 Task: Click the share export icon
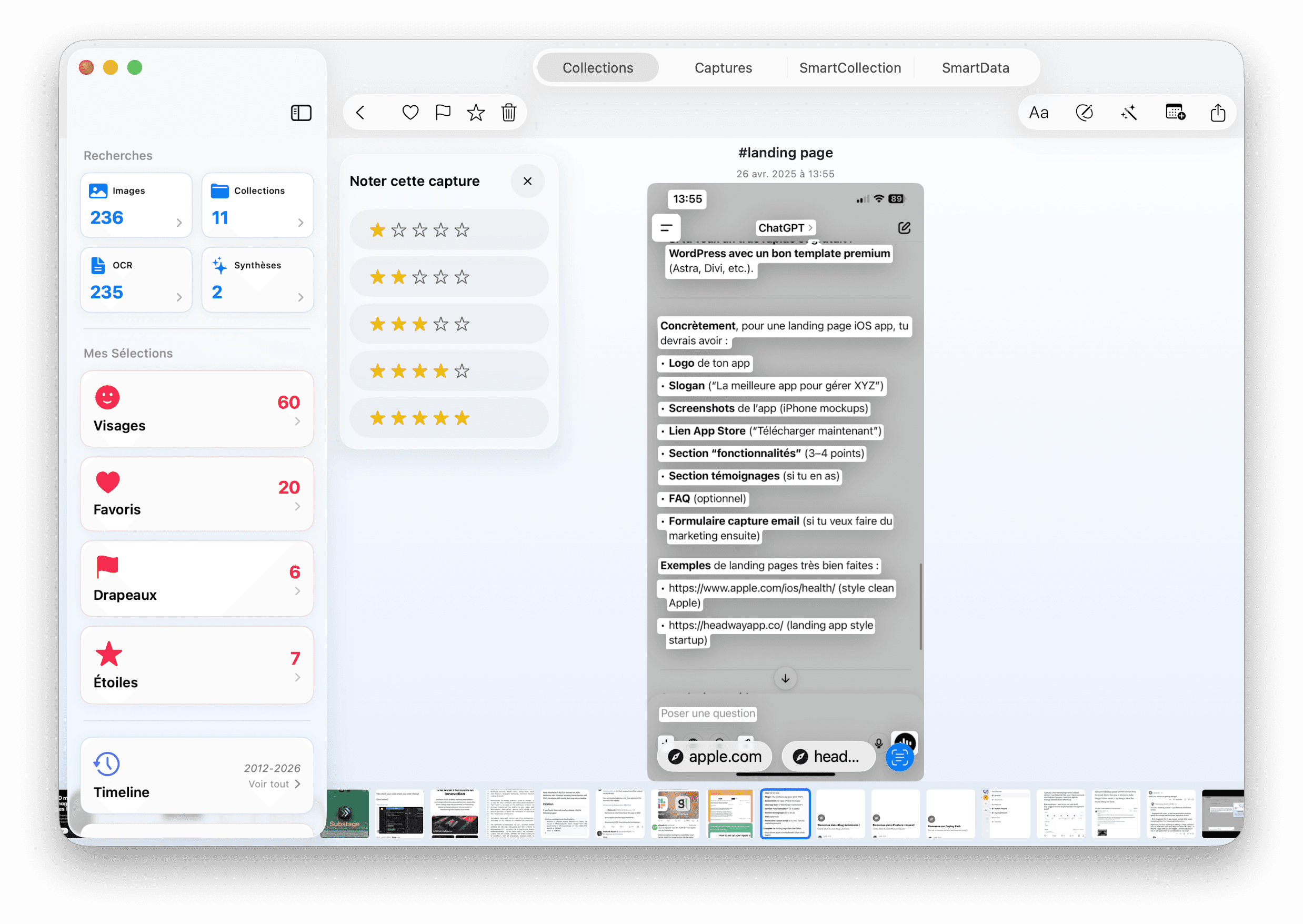pos(1218,113)
